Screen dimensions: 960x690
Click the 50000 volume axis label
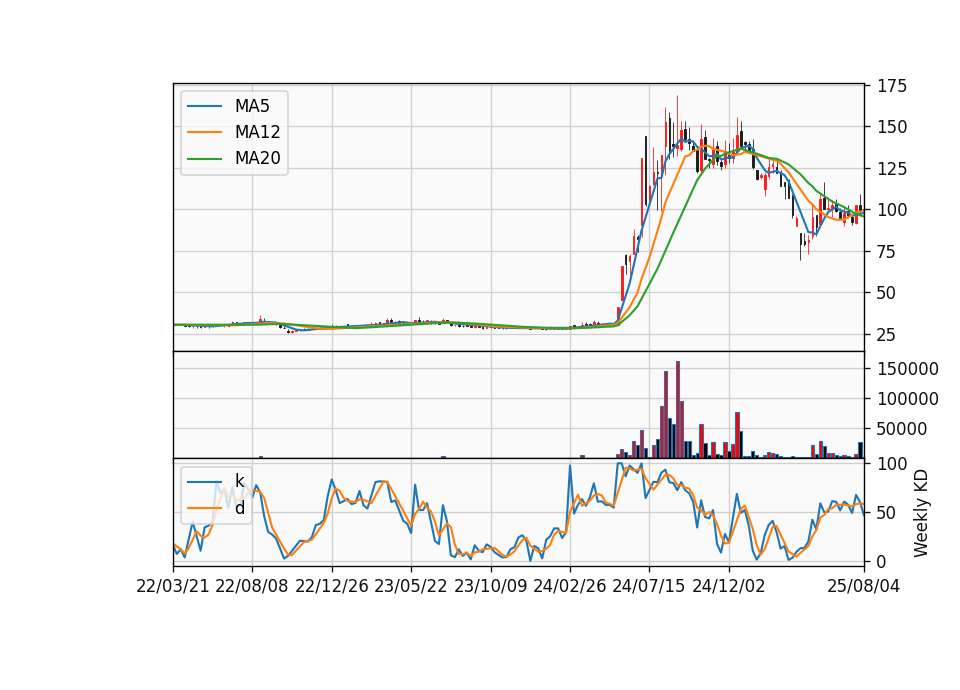(x=902, y=429)
